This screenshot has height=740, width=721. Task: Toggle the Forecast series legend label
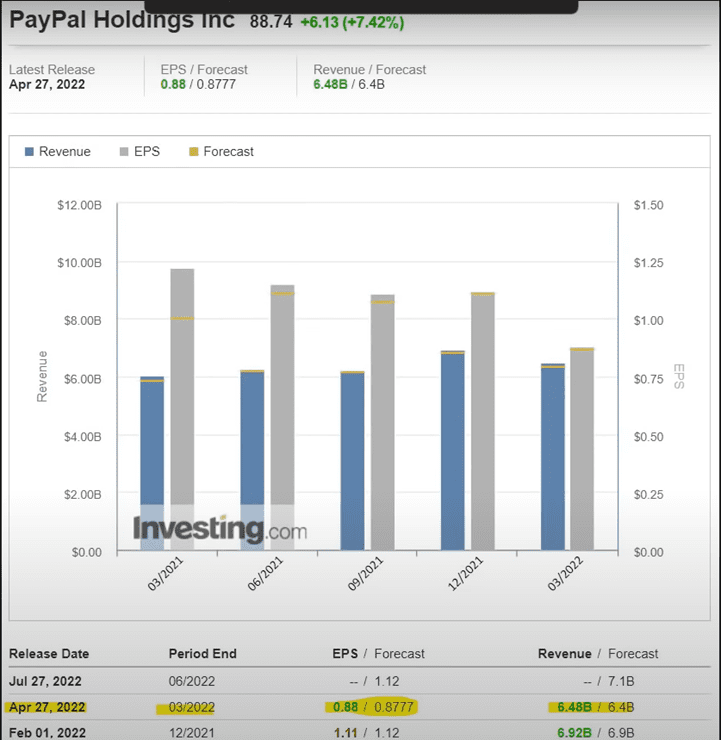point(228,152)
